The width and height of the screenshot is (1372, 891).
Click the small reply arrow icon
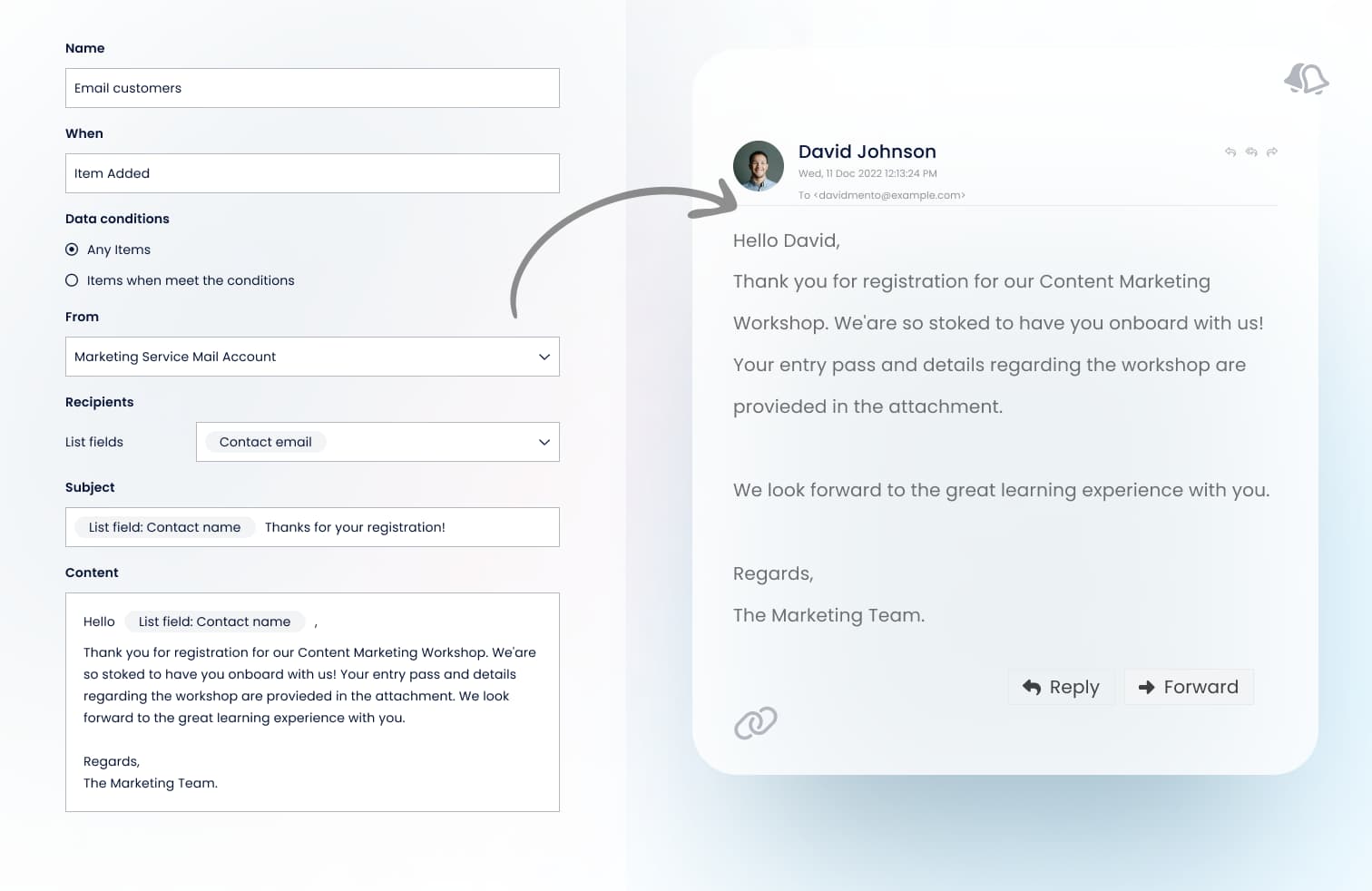(1230, 152)
